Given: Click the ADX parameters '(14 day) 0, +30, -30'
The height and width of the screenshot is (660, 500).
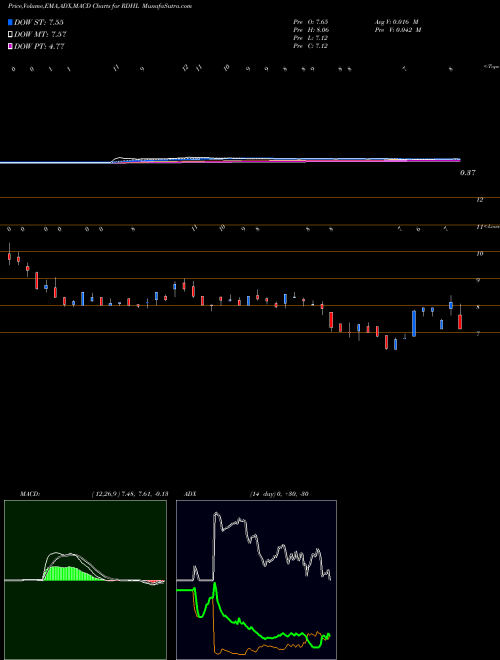Looking at the screenshot, I should [x=279, y=494].
